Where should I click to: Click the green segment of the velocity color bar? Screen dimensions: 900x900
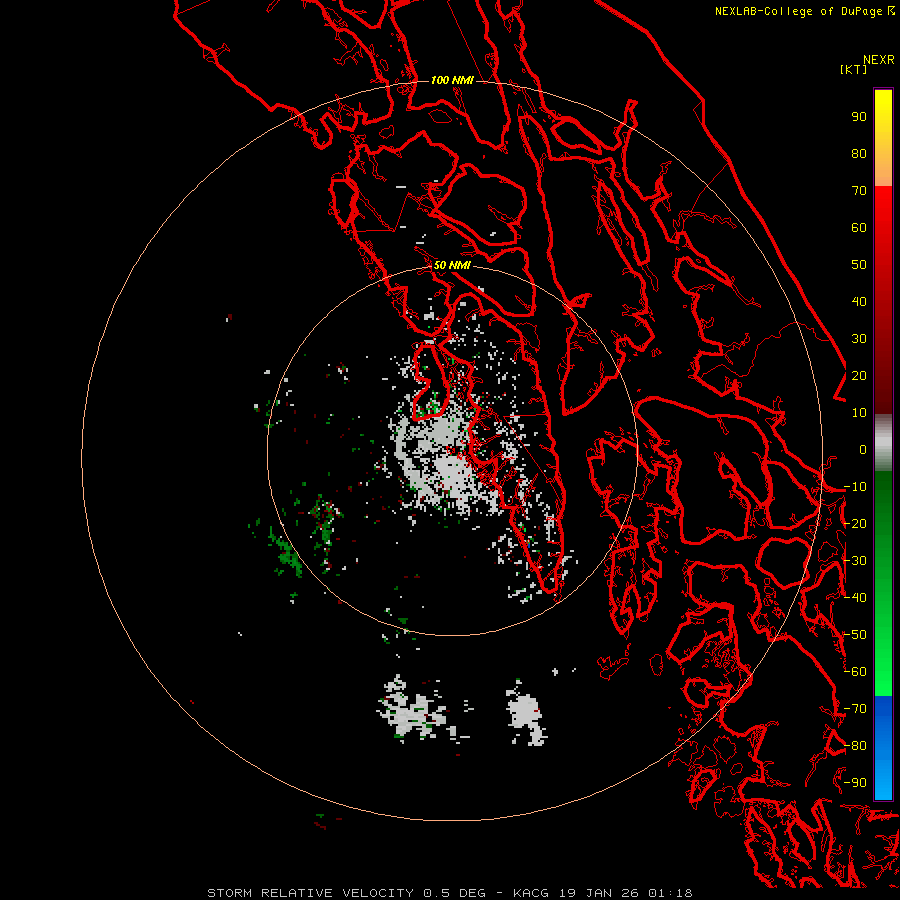[x=883, y=584]
